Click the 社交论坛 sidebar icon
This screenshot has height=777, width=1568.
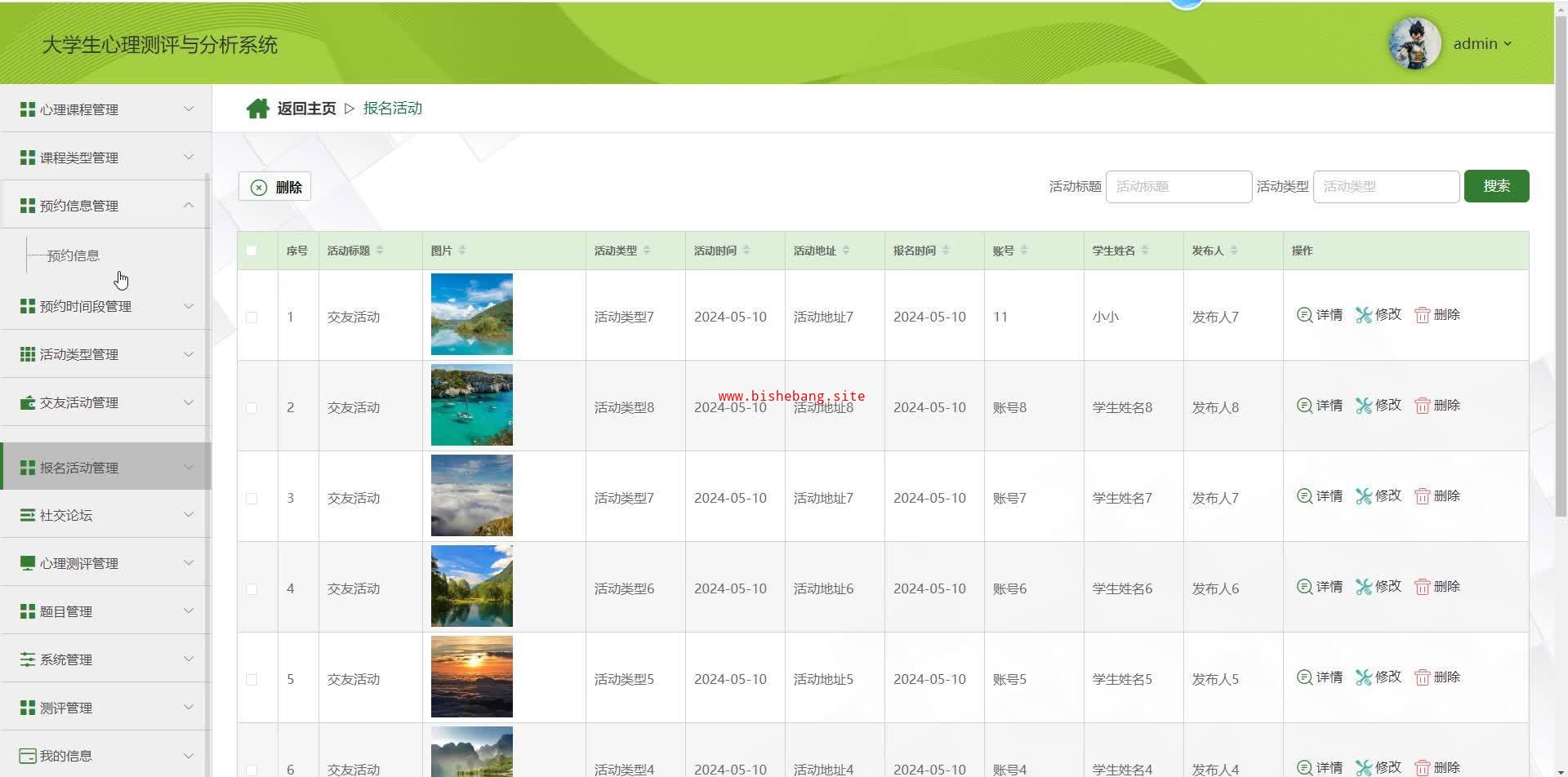pos(27,515)
